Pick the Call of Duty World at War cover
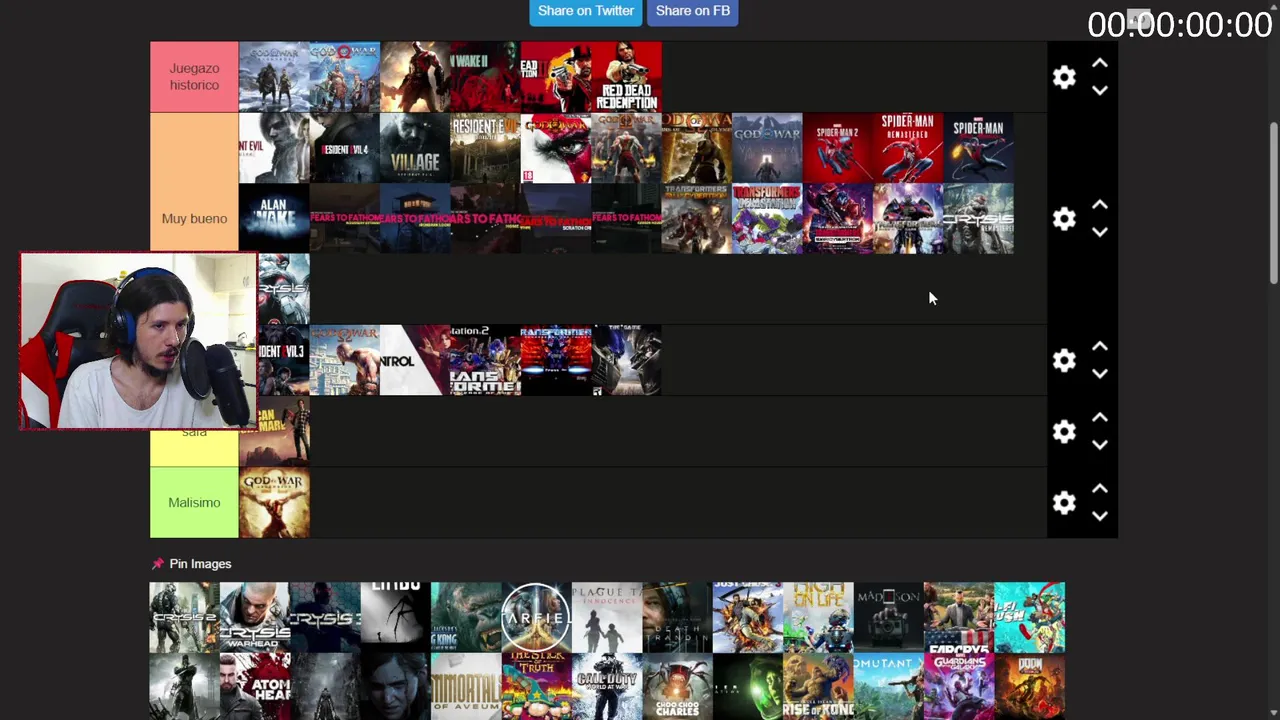Screen dimensions: 1280x720 [607, 687]
